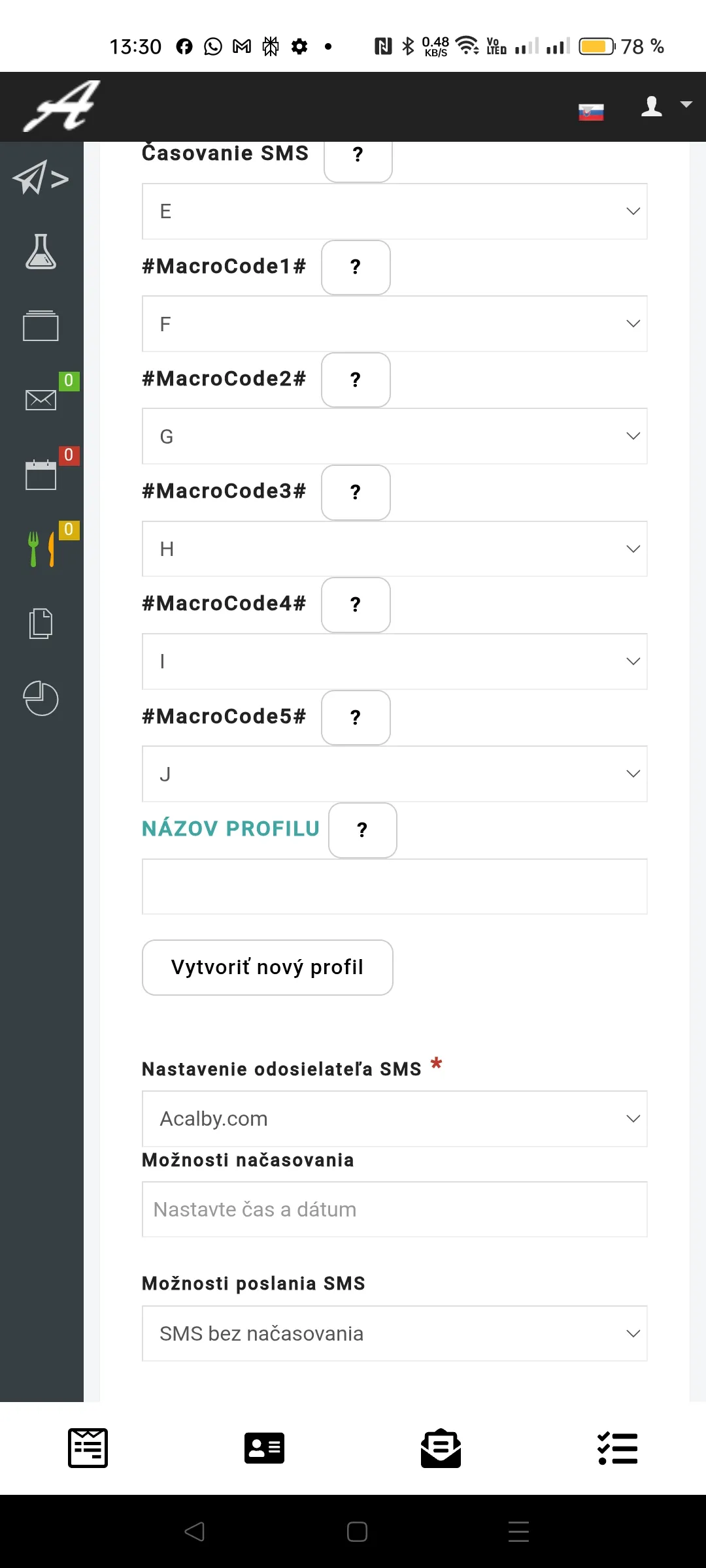The width and height of the screenshot is (706, 1568).
Task: Click the Nastavte čas a dátum field
Action: (395, 1209)
